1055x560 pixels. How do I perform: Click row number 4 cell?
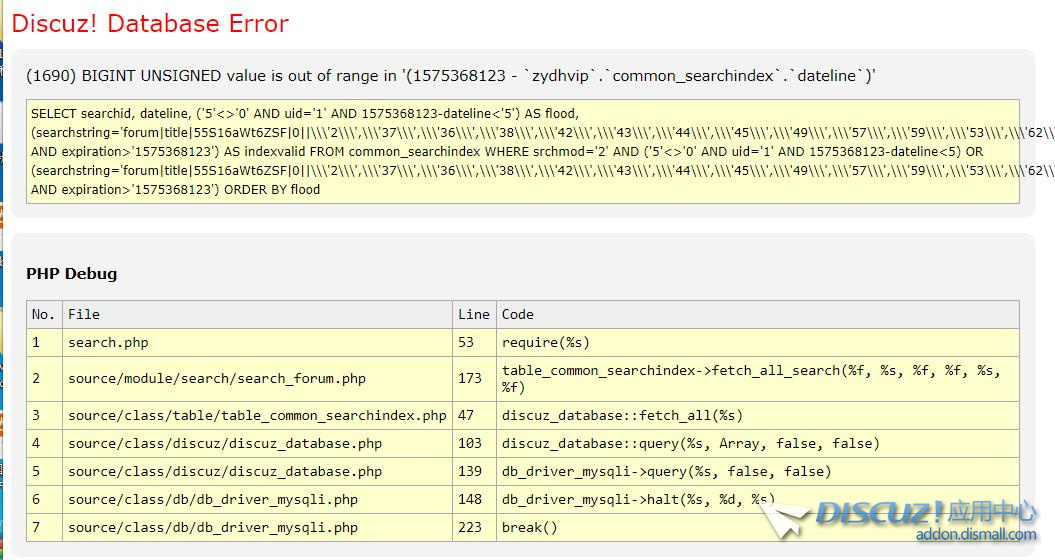pyautogui.click(x=44, y=444)
